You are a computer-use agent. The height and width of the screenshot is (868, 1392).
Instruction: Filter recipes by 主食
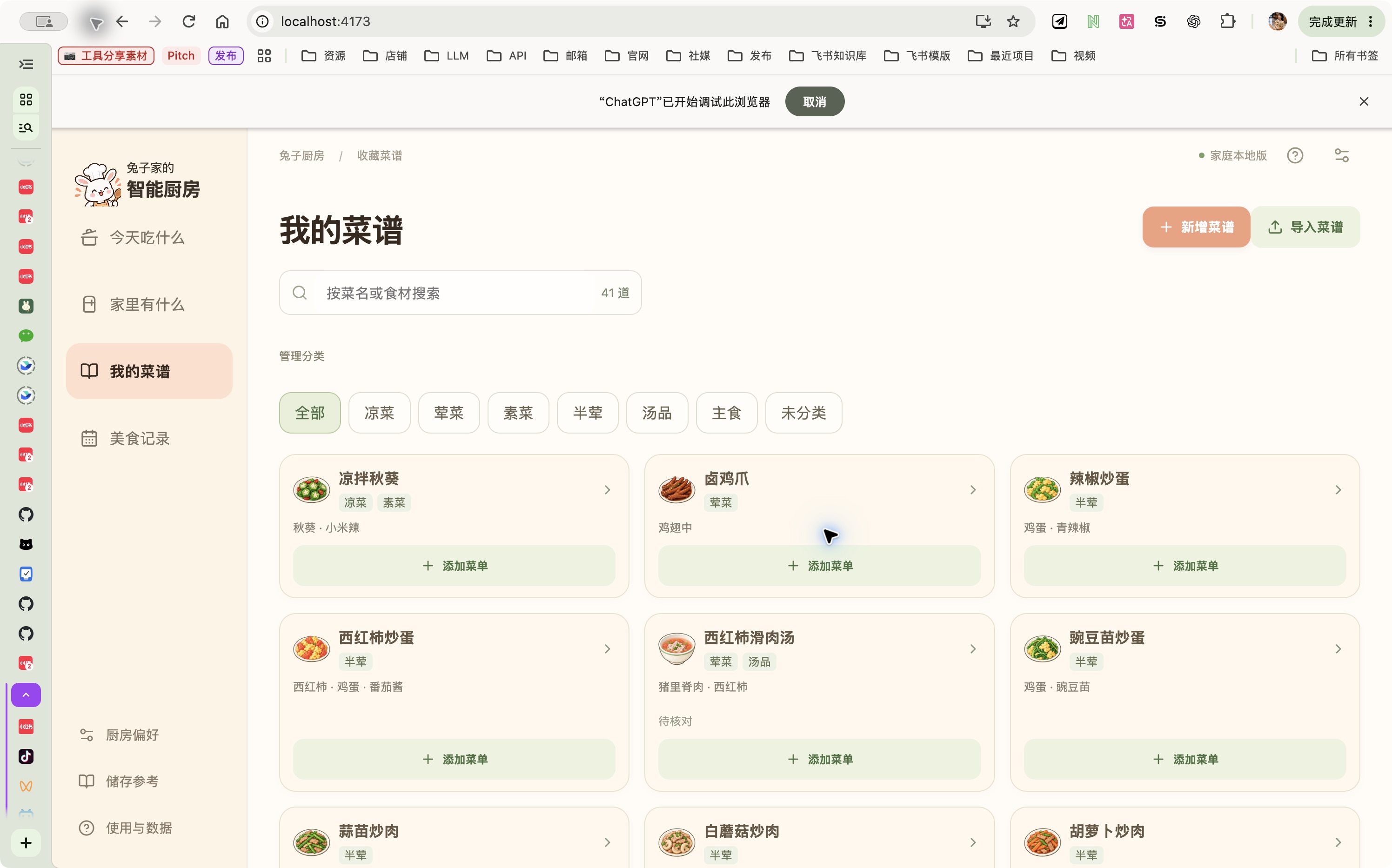click(727, 413)
